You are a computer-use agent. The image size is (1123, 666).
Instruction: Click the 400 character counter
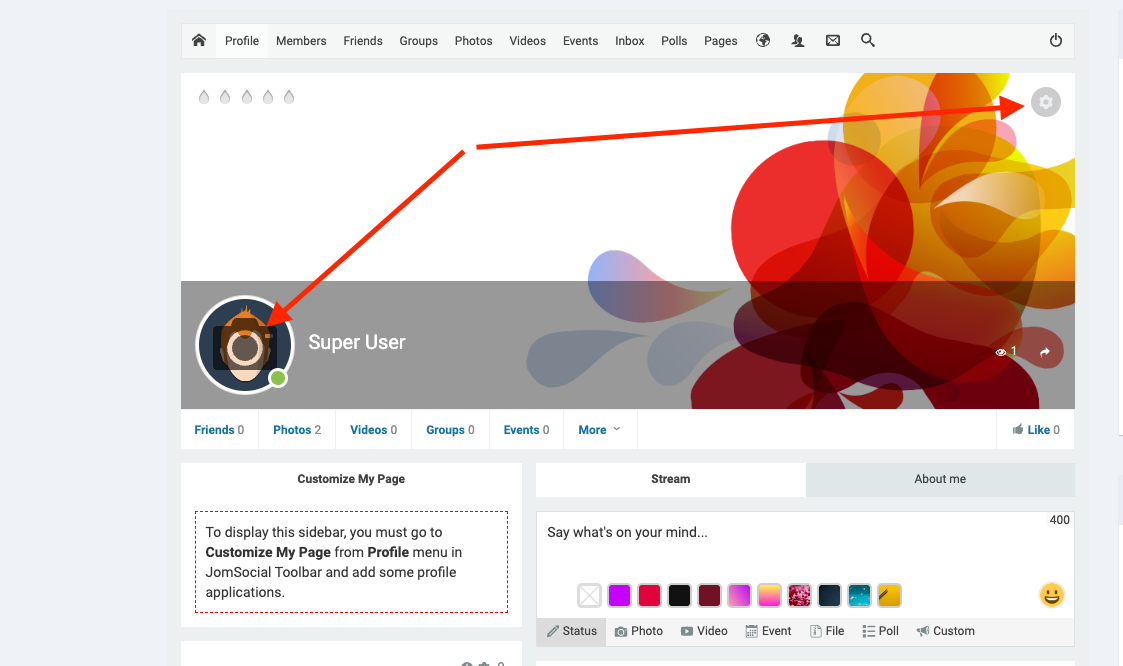click(x=1059, y=520)
